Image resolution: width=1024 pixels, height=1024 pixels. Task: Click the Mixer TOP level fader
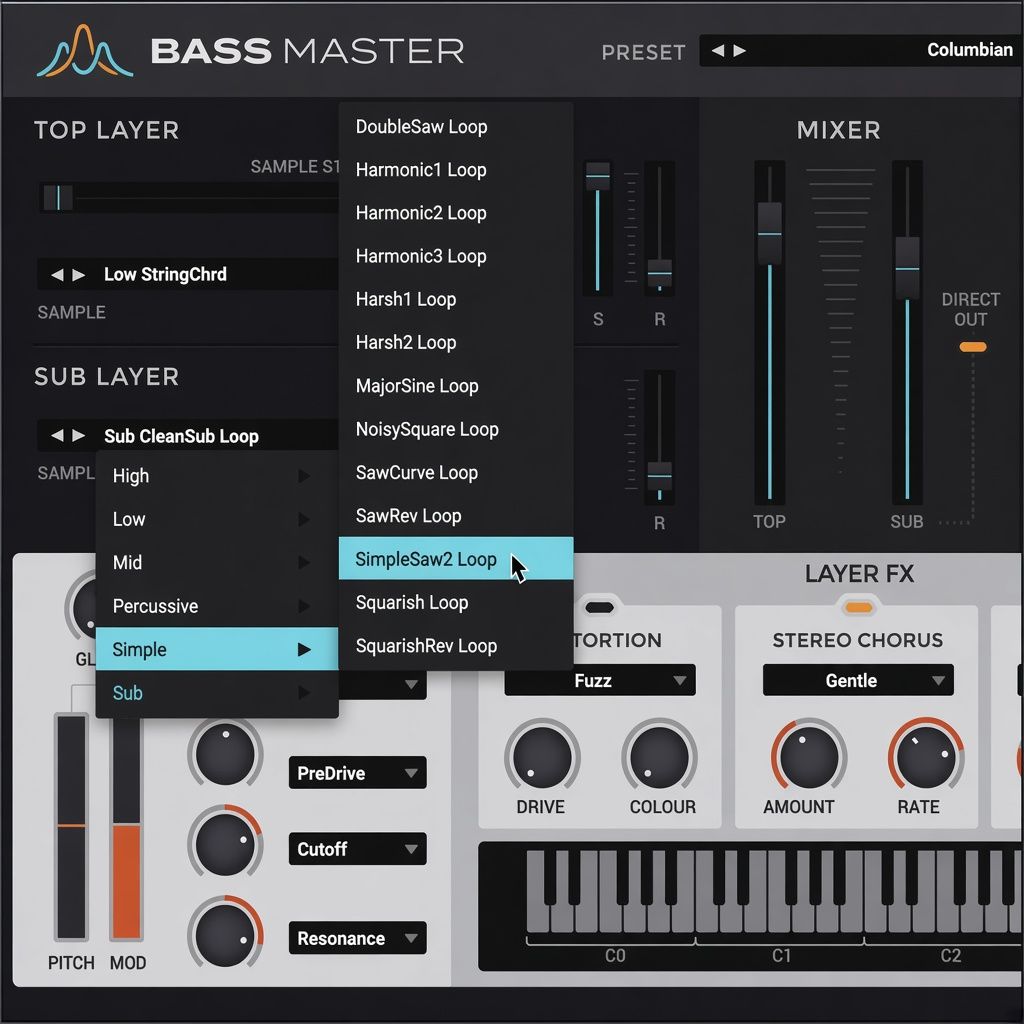(x=769, y=233)
